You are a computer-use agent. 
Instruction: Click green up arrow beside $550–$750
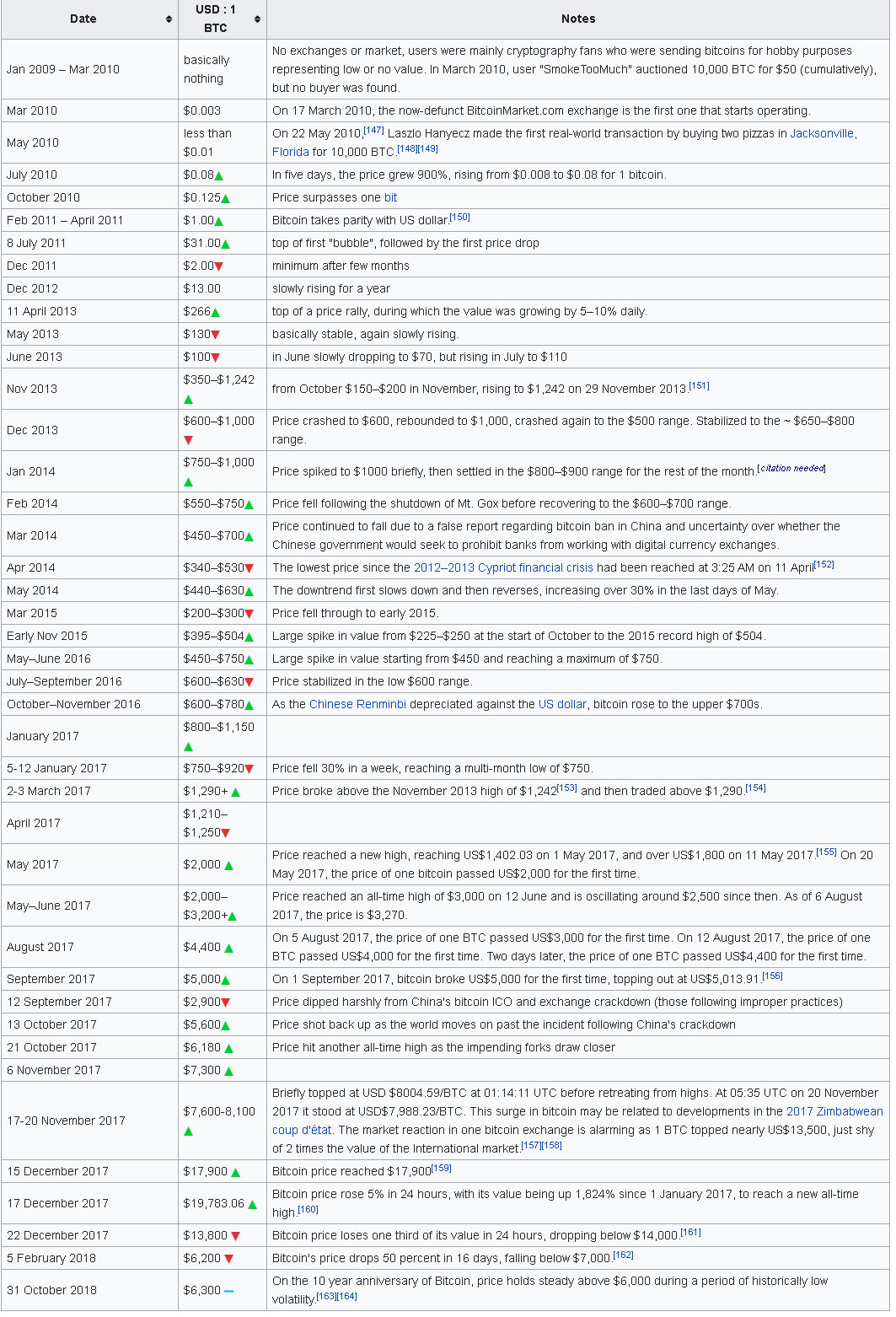click(x=249, y=504)
